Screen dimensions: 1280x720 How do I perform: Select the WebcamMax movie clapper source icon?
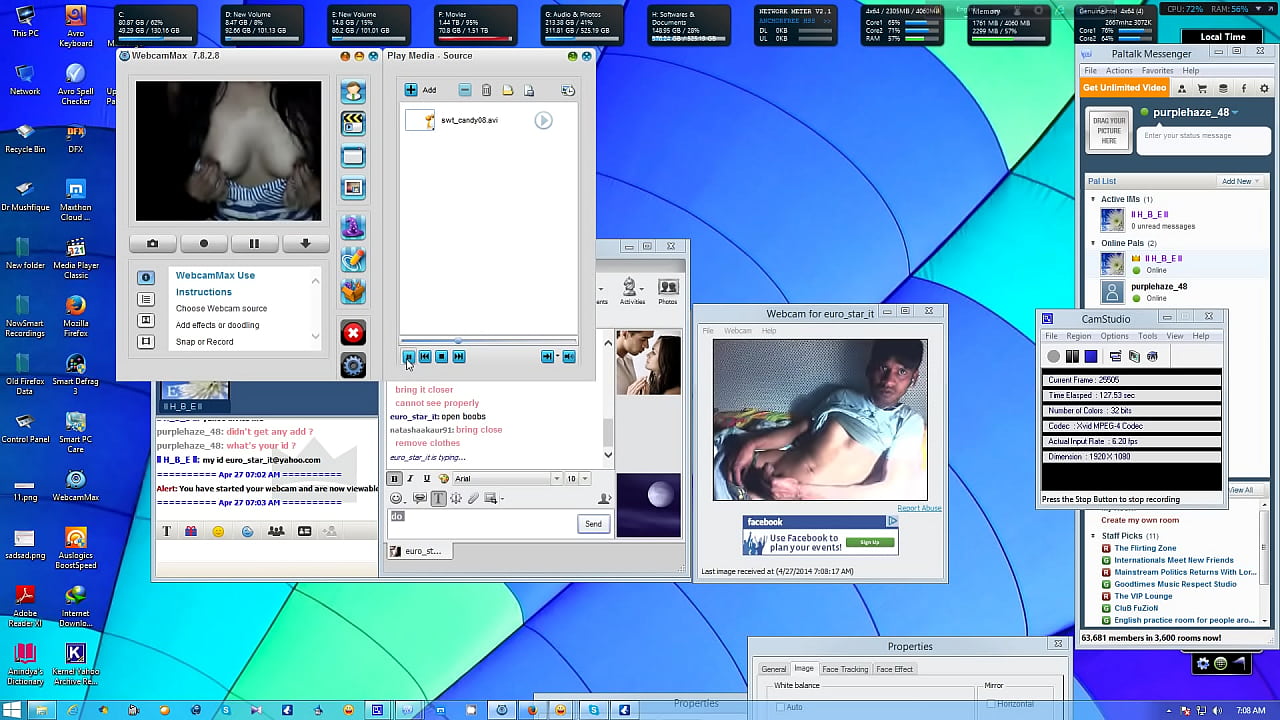point(353,123)
